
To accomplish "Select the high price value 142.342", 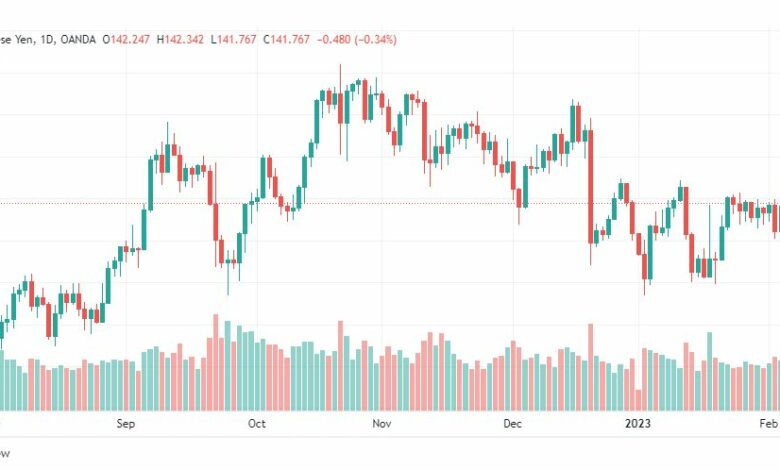I will click(184, 39).
